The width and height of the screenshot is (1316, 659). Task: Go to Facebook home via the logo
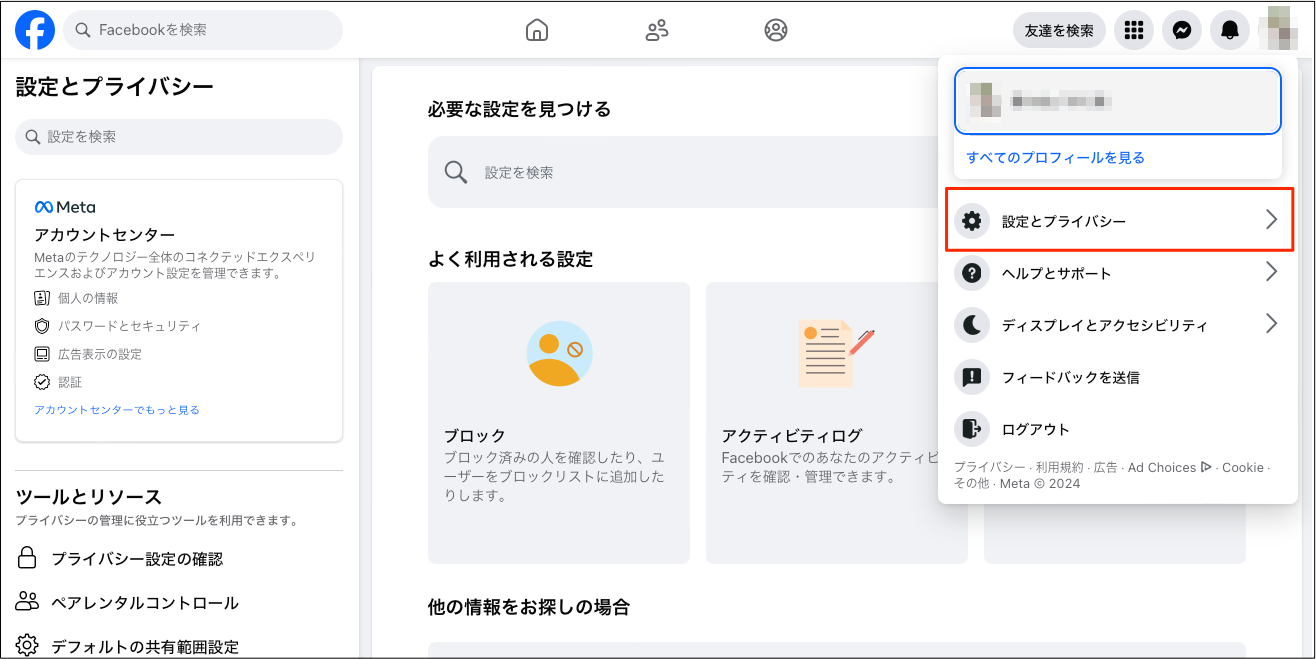[x=35, y=30]
